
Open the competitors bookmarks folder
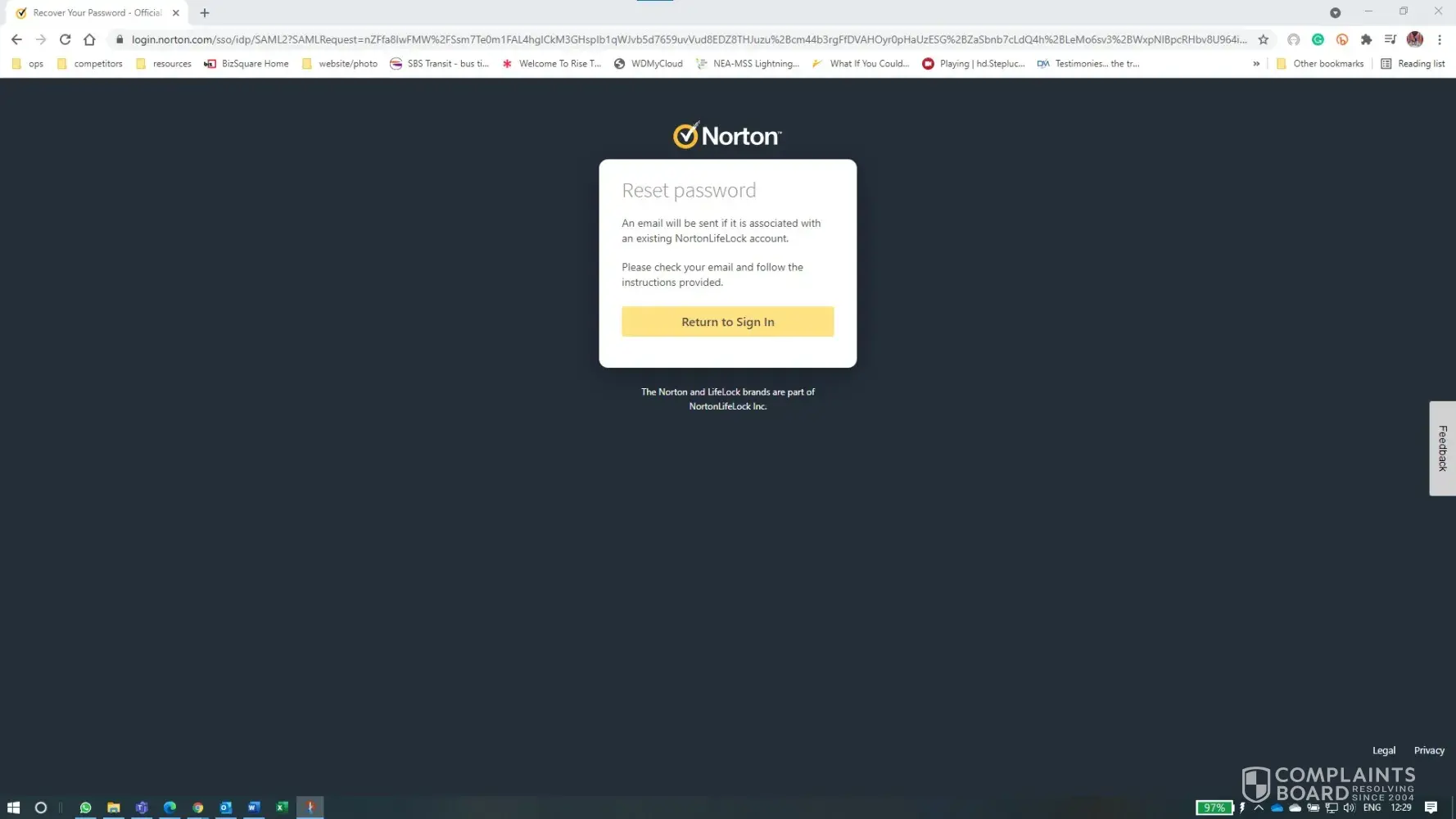90,63
